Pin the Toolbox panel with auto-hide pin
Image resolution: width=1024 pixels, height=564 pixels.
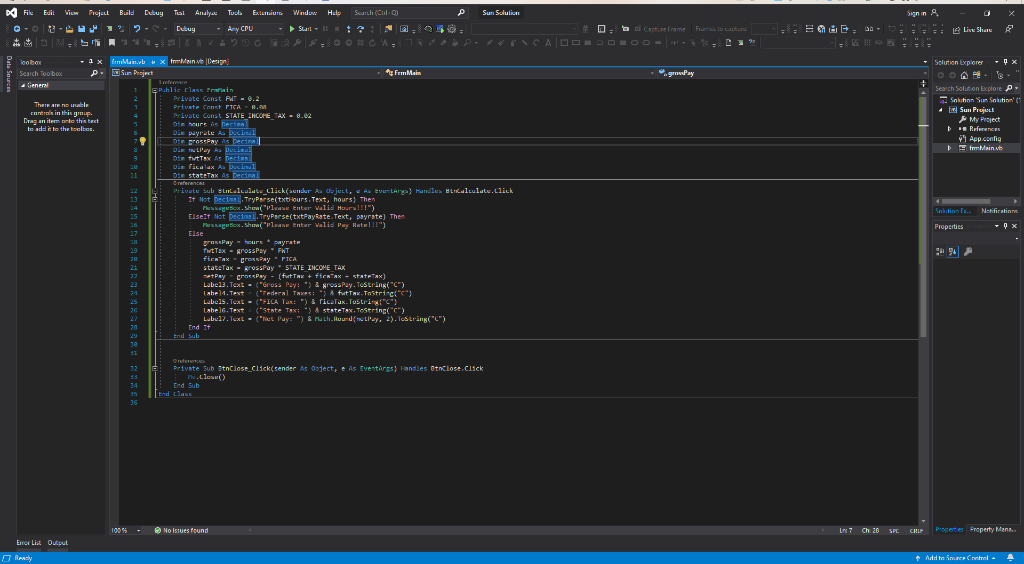coord(93,62)
